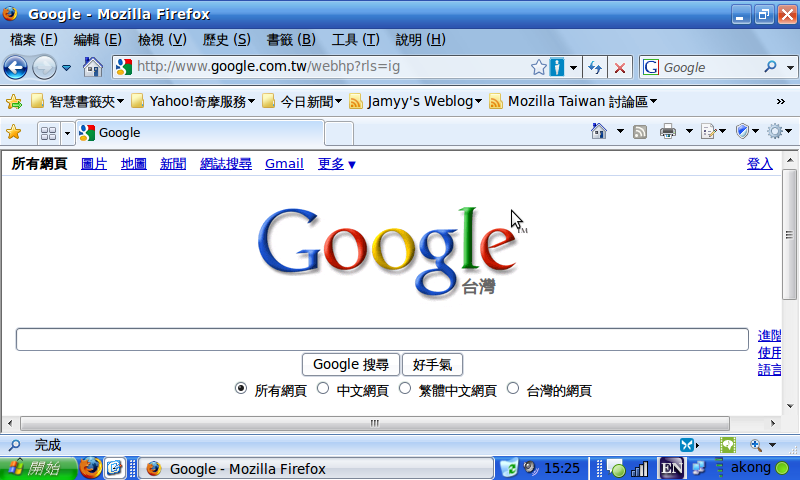Select the 繁體中文網頁 radio button

coord(405,389)
